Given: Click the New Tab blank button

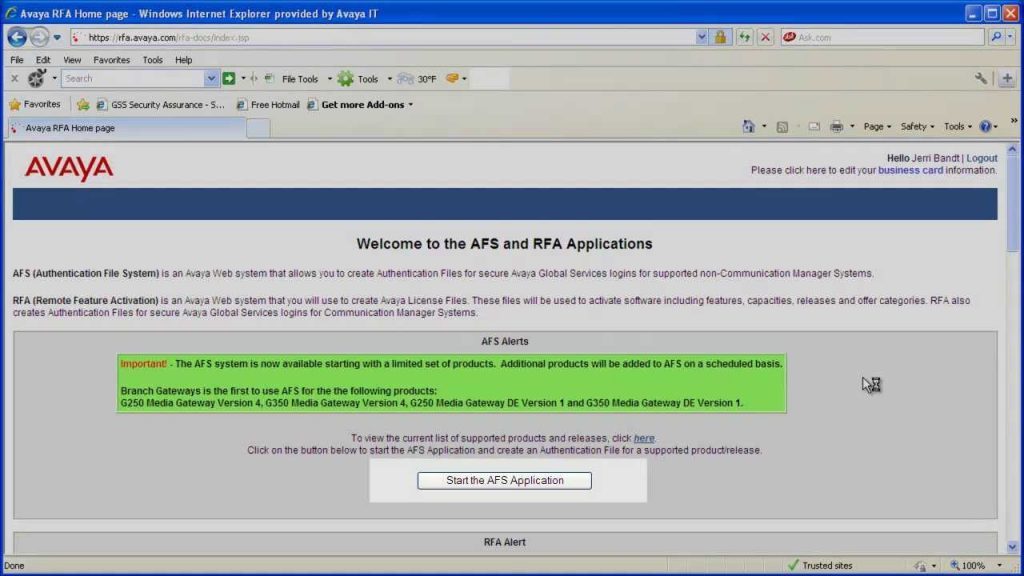Looking at the screenshot, I should pyautogui.click(x=258, y=129).
